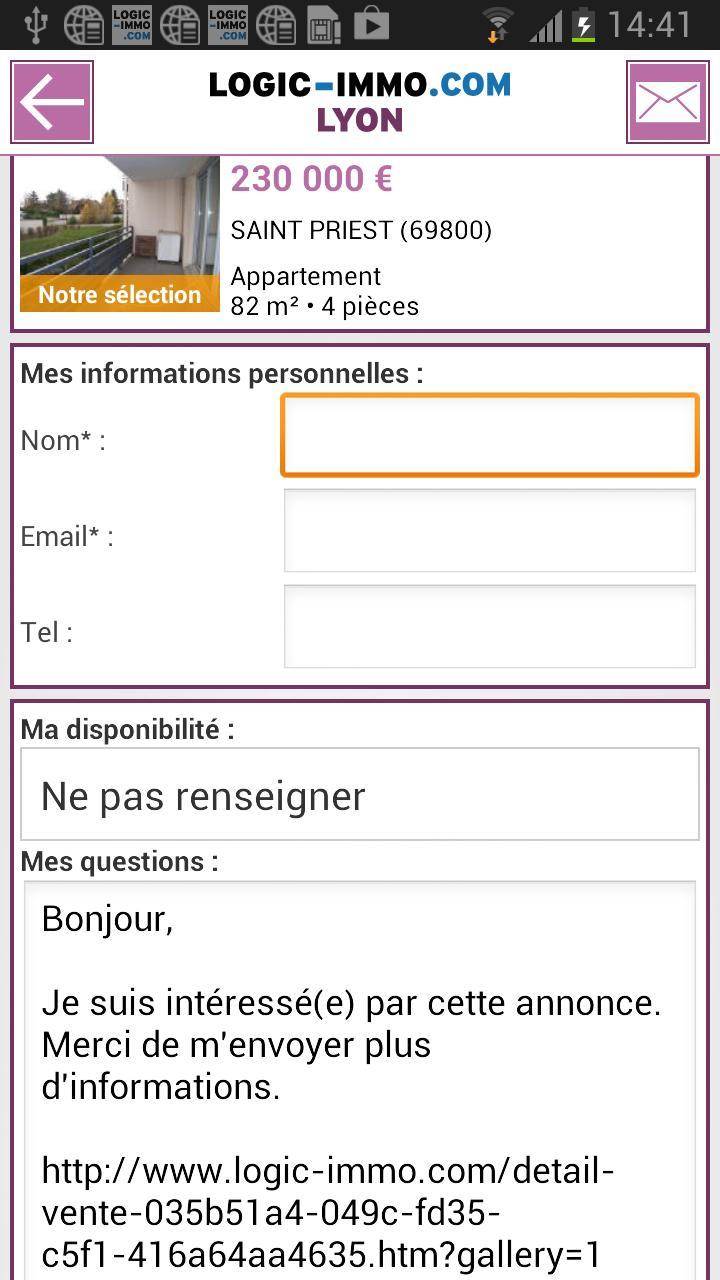Tap the Wi-Fi signal status icon

point(497,25)
